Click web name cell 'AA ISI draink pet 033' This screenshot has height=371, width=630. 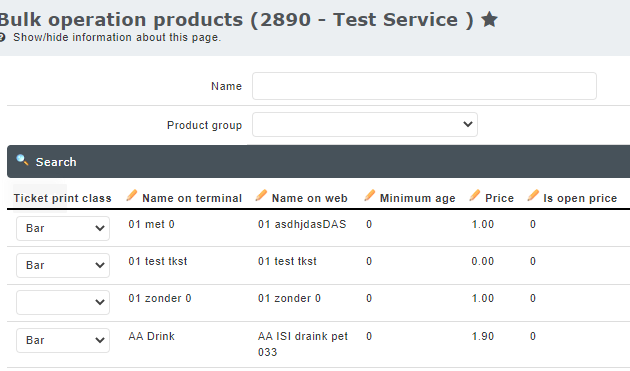tap(303, 344)
